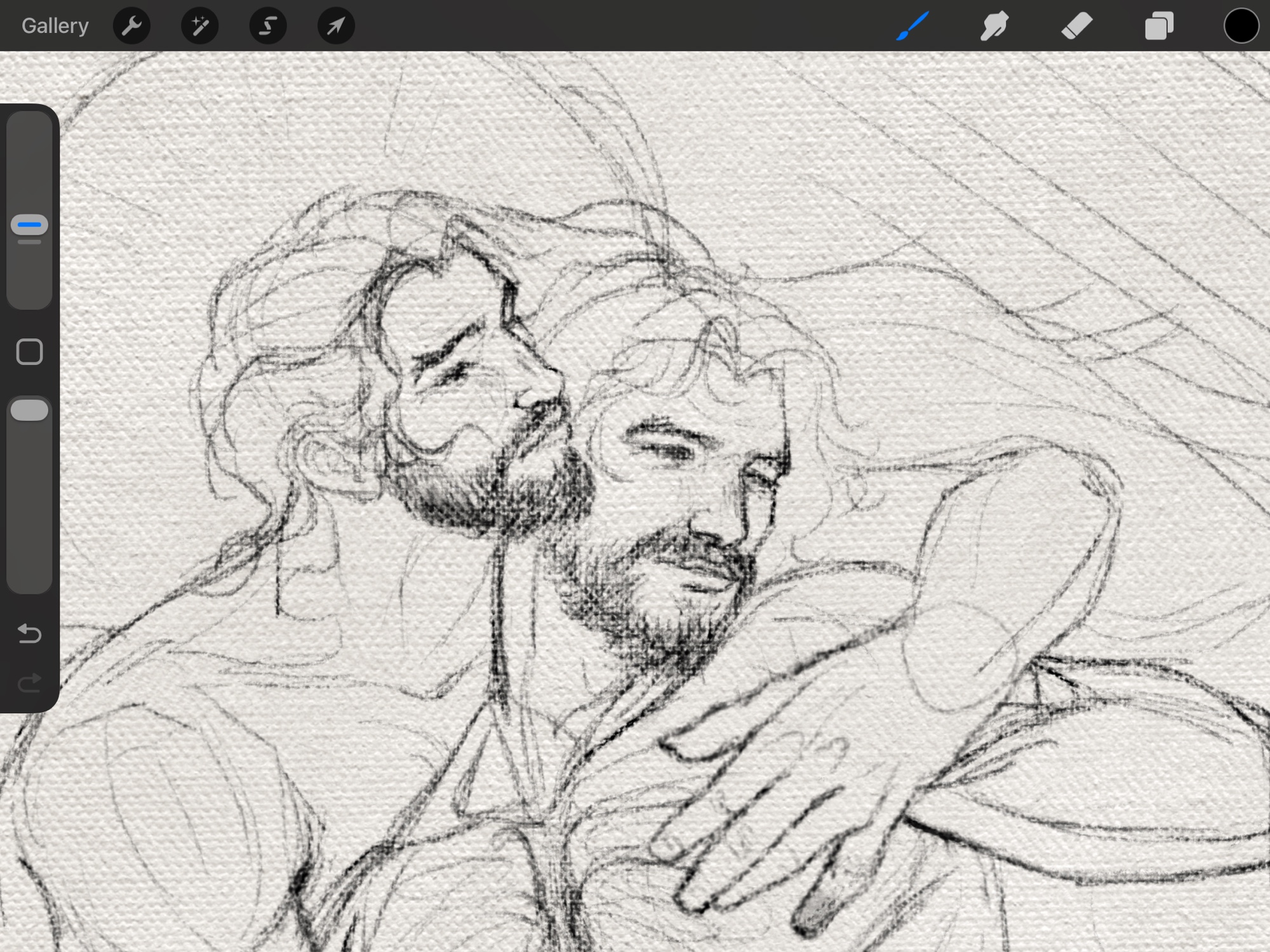Screen dimensions: 1270x952
Task: Return to the Gallery
Action: (55, 26)
